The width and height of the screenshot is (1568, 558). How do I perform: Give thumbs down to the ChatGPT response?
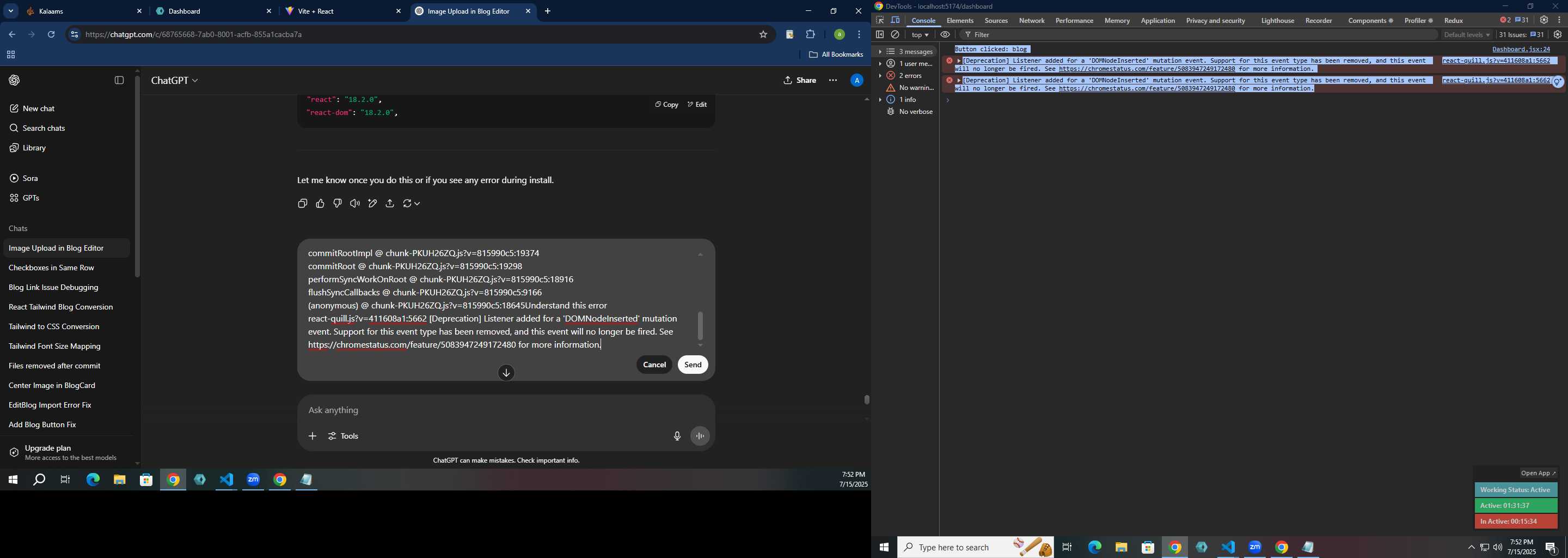pyautogui.click(x=338, y=203)
